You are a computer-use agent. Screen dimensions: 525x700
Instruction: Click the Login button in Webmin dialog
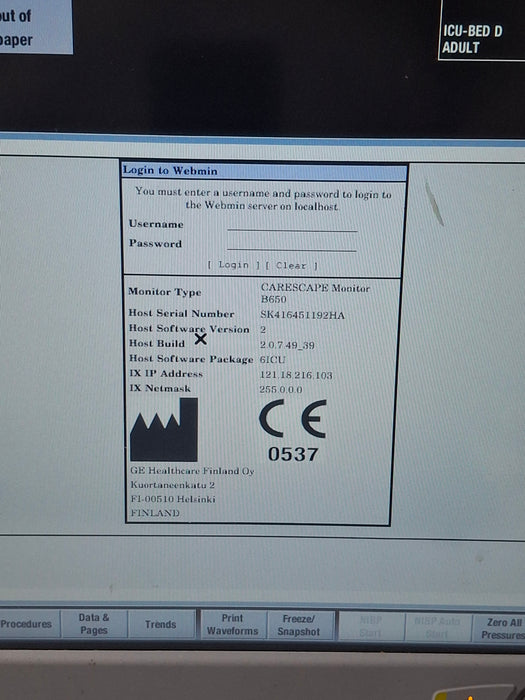point(233,265)
